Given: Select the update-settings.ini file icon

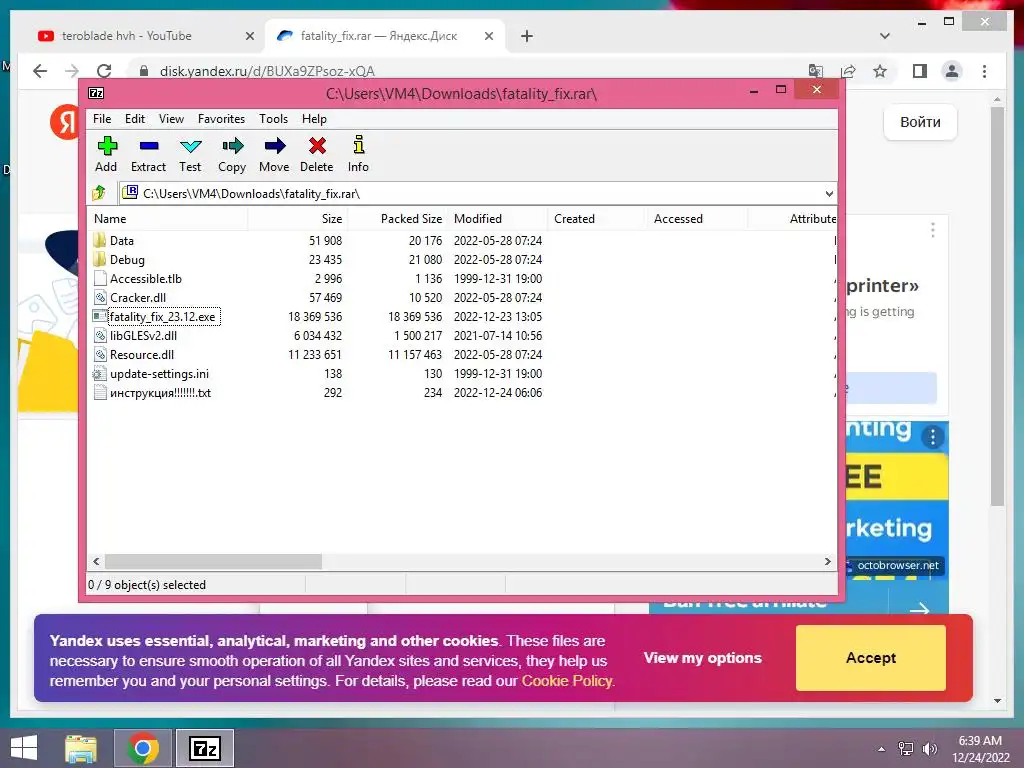Looking at the screenshot, I should pos(99,374).
